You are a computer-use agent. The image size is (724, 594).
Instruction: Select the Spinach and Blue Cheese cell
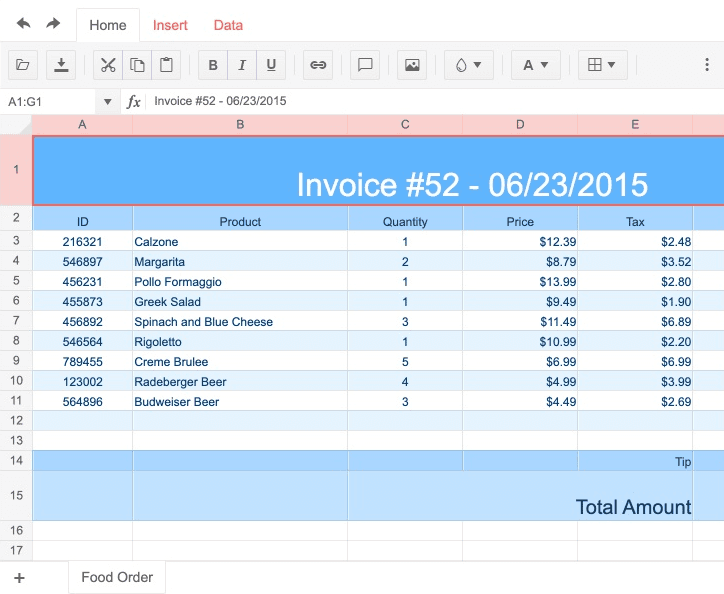point(240,321)
